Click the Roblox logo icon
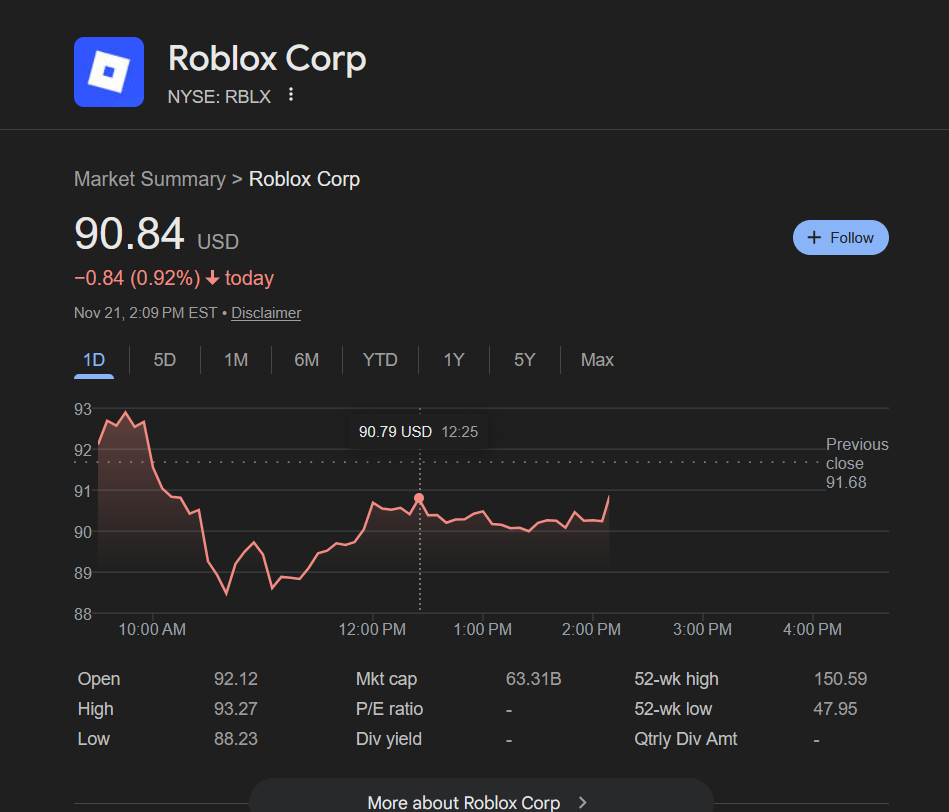 click(109, 72)
